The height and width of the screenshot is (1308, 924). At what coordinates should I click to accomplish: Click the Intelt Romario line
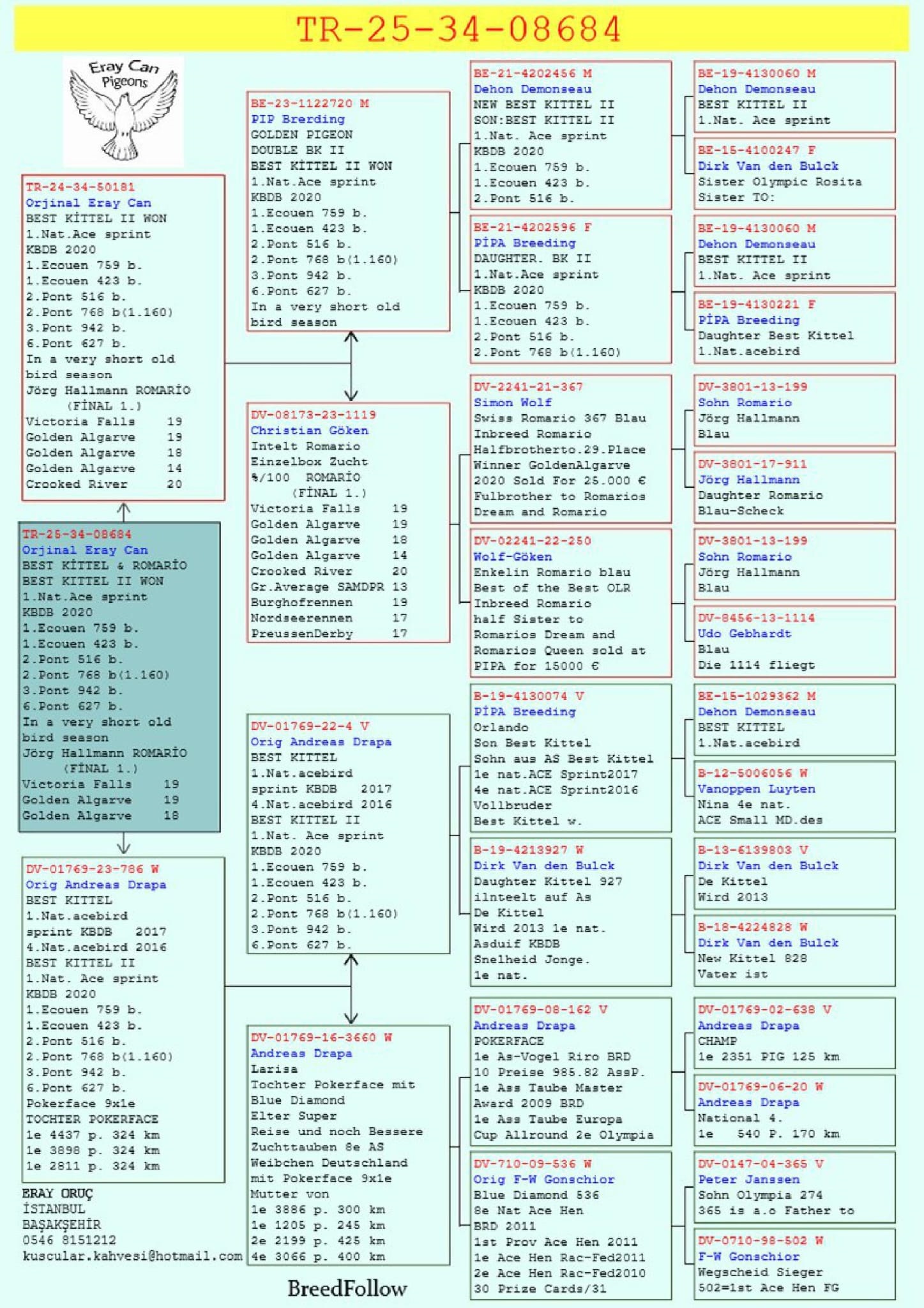click(x=305, y=446)
